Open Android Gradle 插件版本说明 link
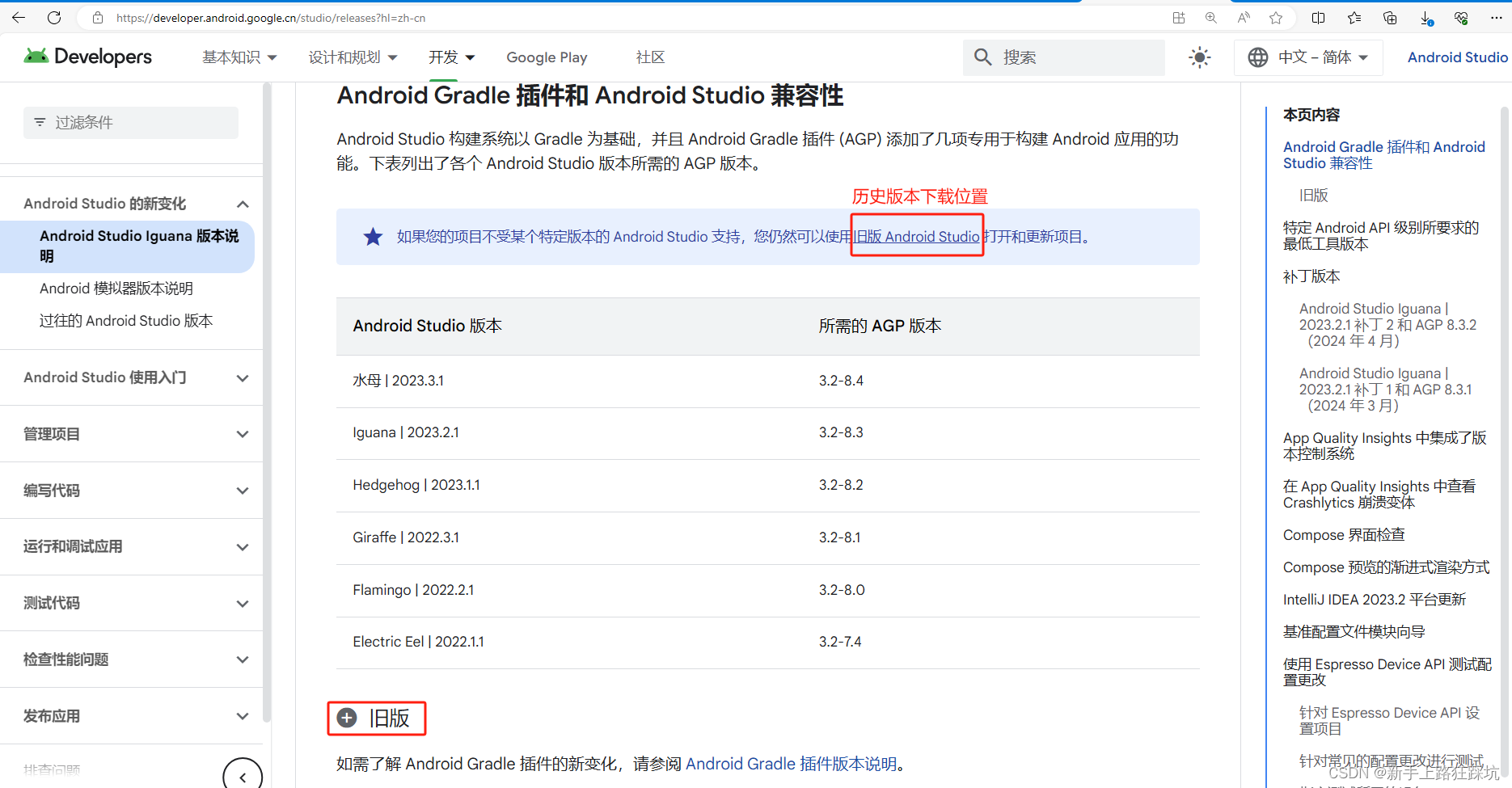The height and width of the screenshot is (788, 1512). (791, 764)
